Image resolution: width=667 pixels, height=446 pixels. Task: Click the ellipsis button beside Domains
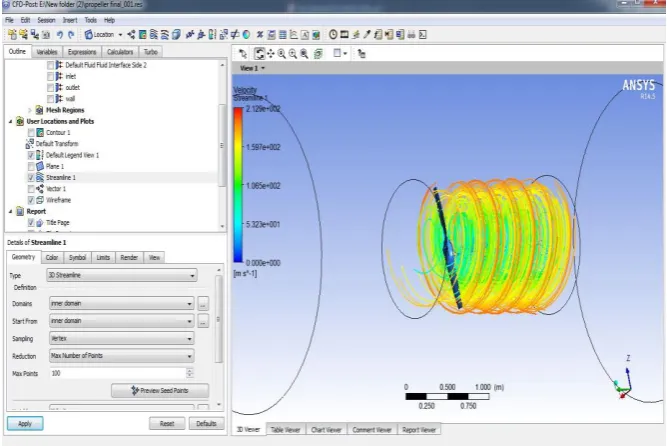coord(203,303)
